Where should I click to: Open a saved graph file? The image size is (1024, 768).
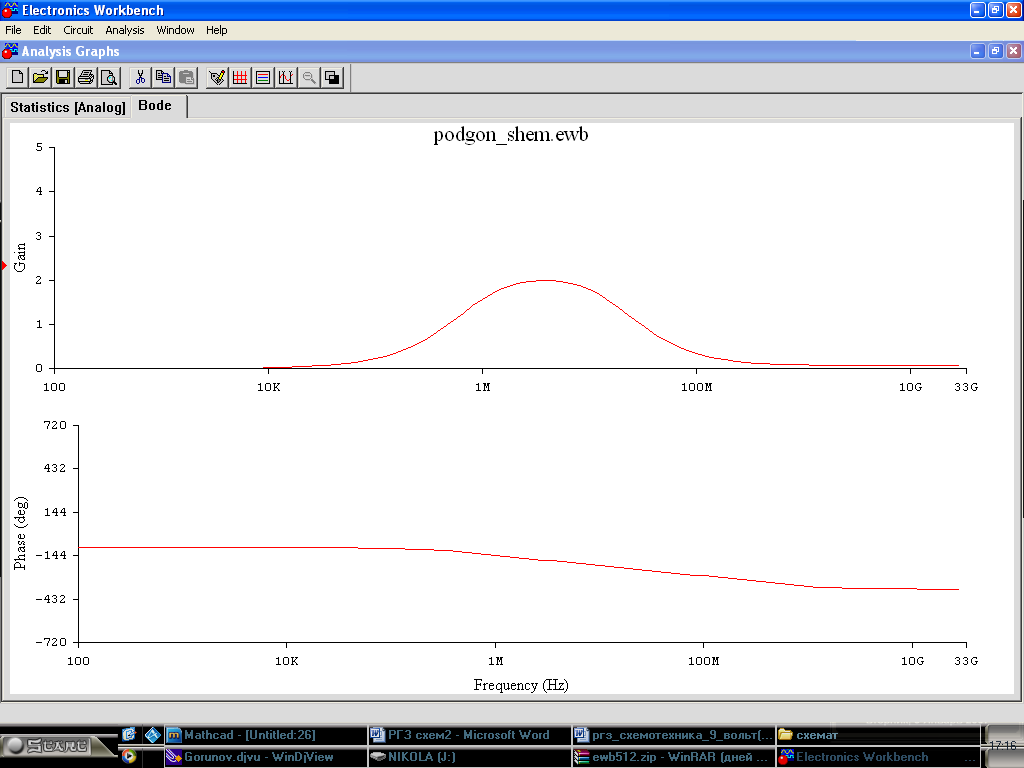(40, 78)
